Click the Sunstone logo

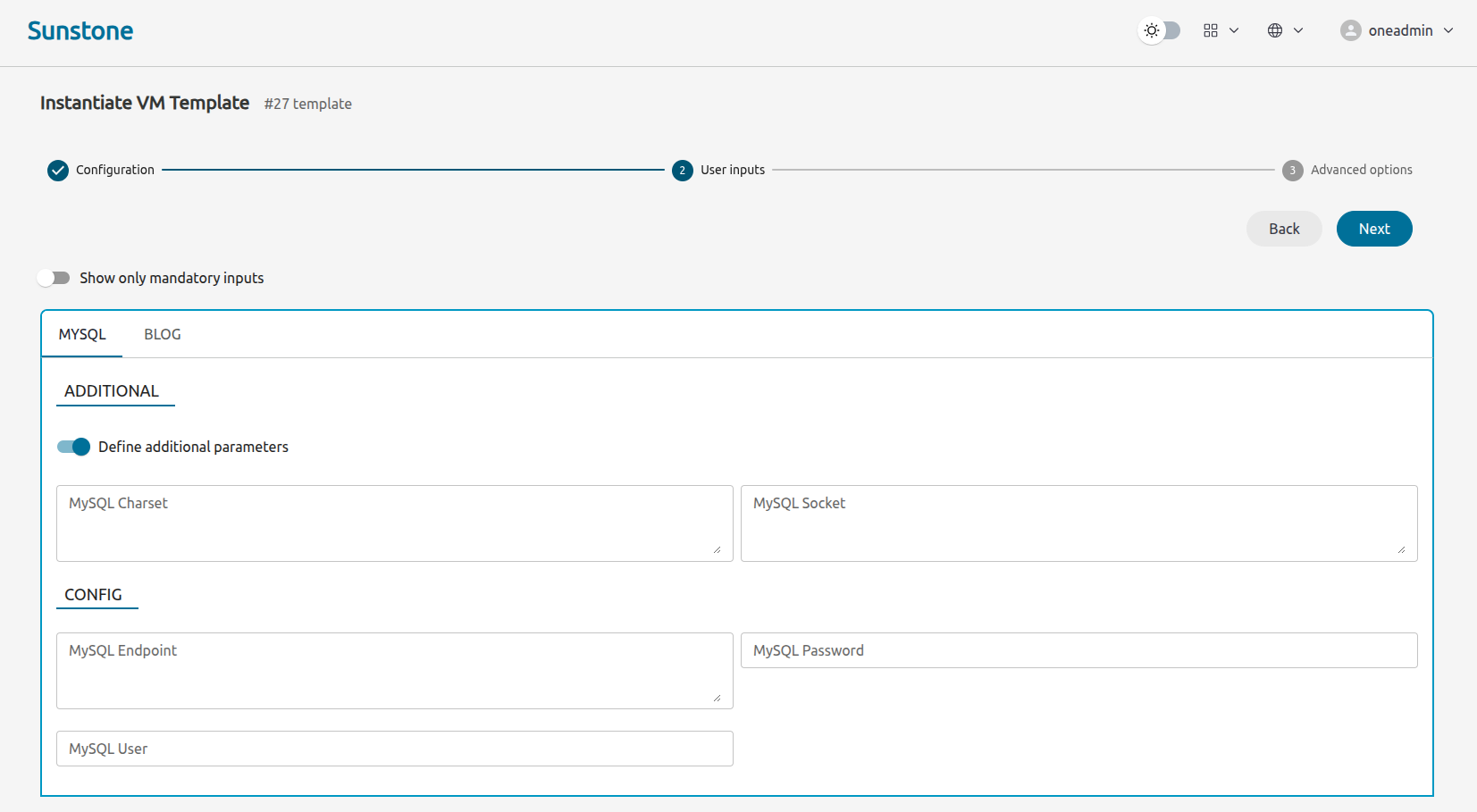[x=80, y=29]
